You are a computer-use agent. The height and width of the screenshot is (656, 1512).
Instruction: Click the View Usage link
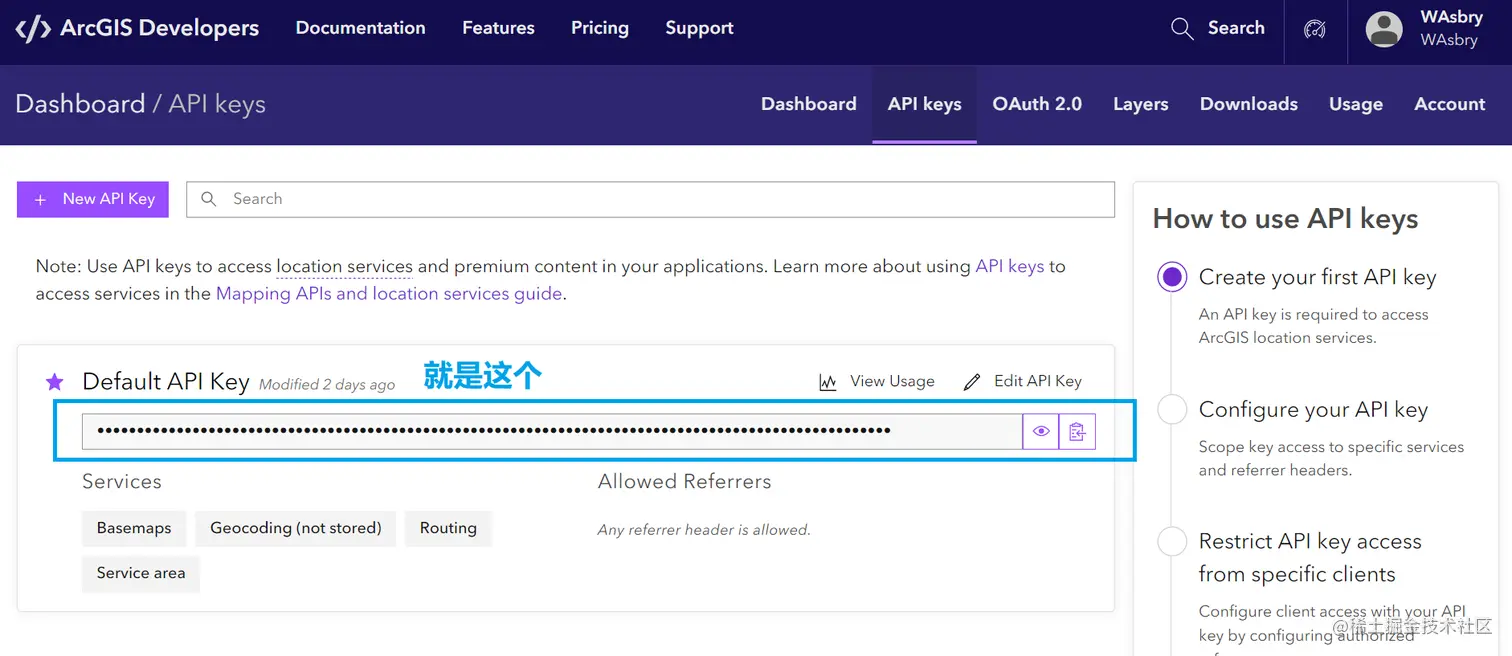877,381
